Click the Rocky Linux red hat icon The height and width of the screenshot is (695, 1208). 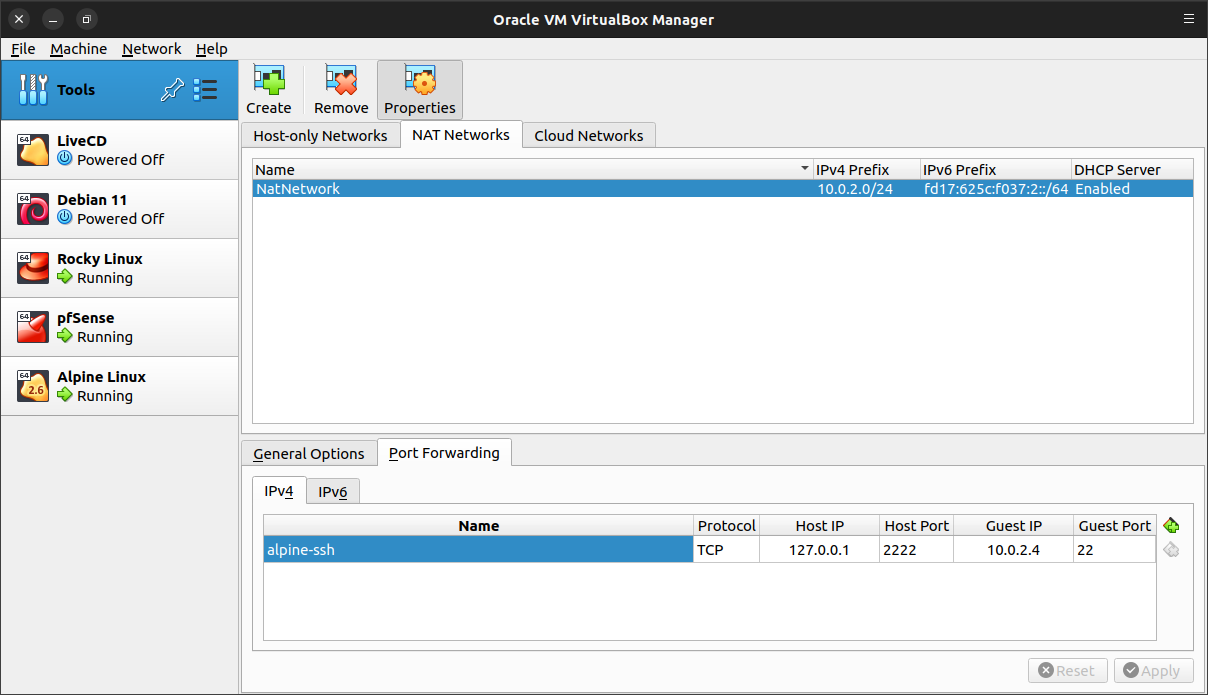coord(33,268)
